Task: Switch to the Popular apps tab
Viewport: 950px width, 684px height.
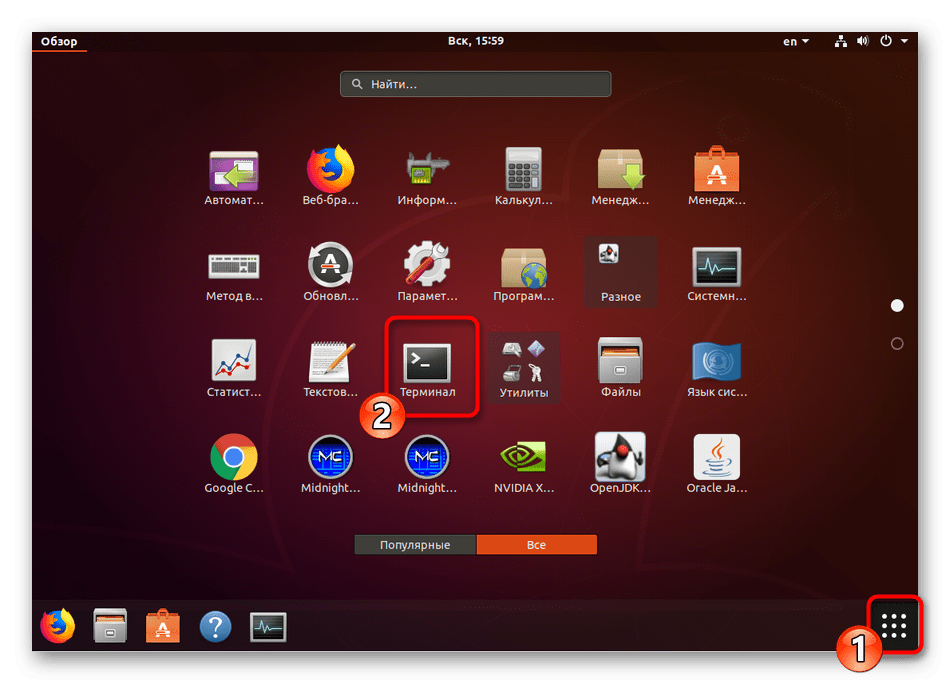Action: 415,545
